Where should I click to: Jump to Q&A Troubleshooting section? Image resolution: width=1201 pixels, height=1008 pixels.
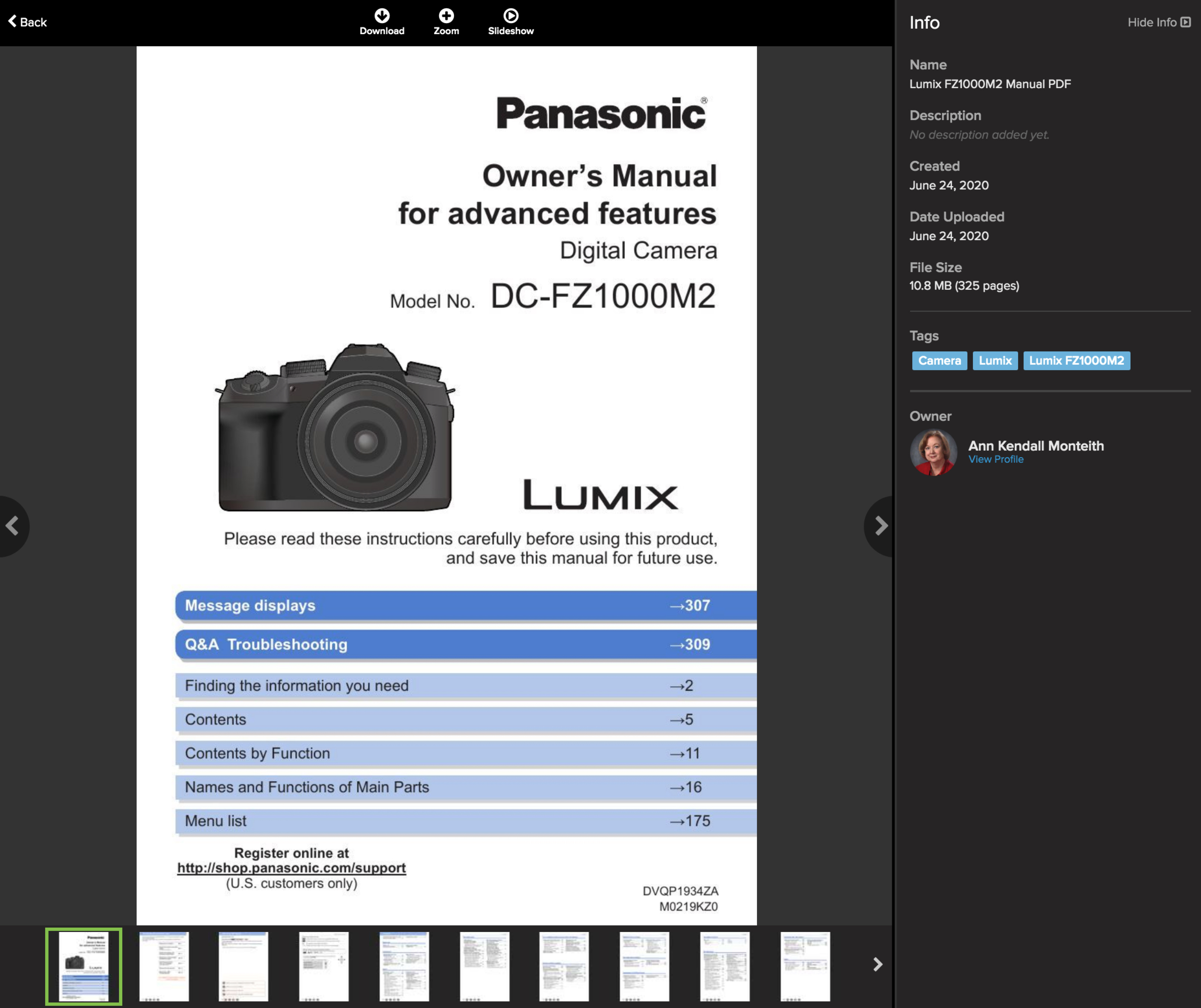[x=466, y=644]
